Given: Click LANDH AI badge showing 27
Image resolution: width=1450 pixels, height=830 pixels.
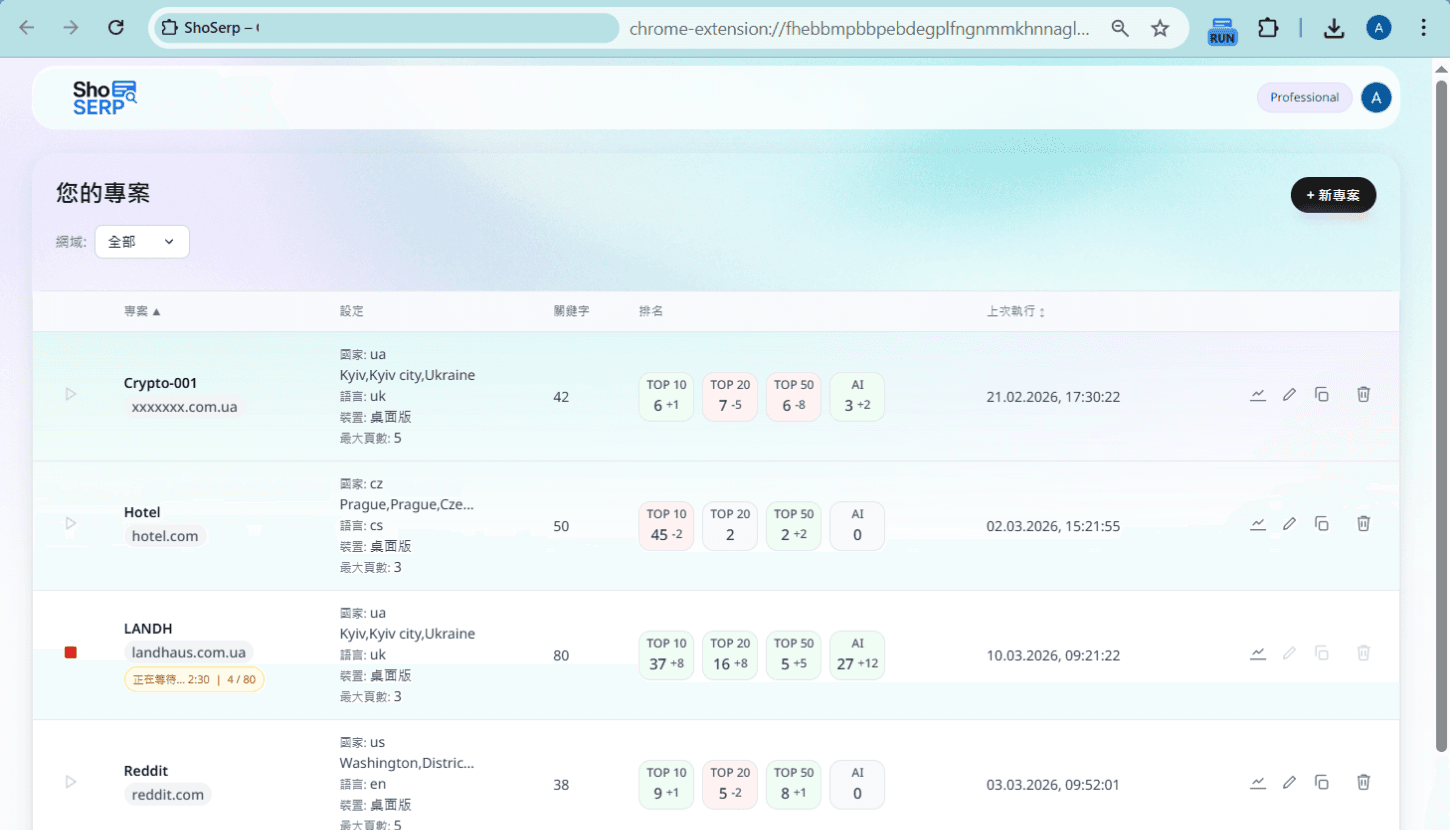Looking at the screenshot, I should (x=857, y=655).
